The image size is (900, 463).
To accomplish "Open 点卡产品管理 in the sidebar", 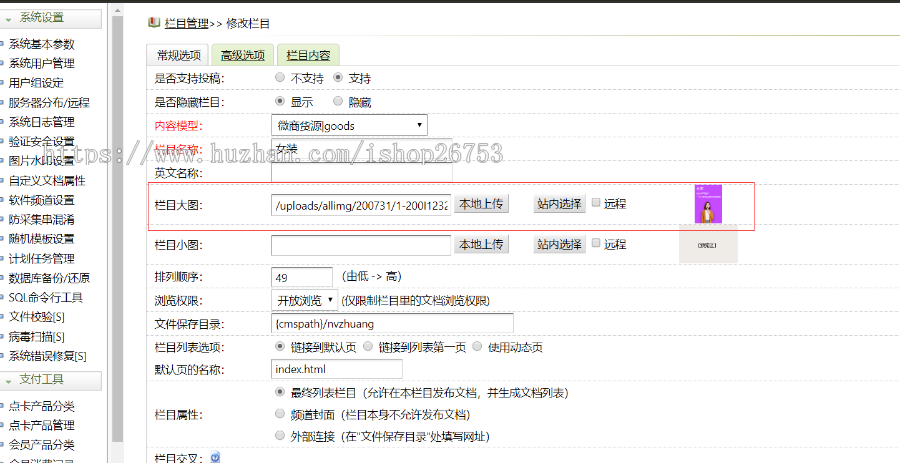I will click(41, 425).
